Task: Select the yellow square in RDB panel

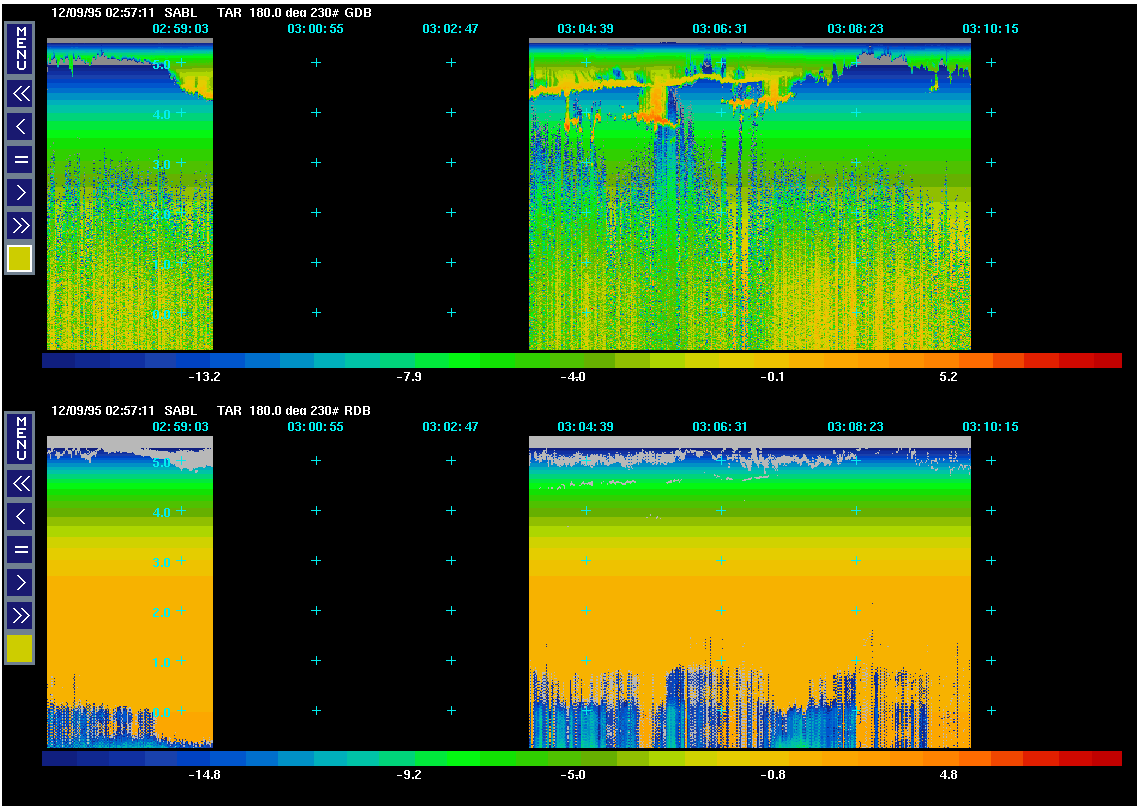Action: pos(20,649)
